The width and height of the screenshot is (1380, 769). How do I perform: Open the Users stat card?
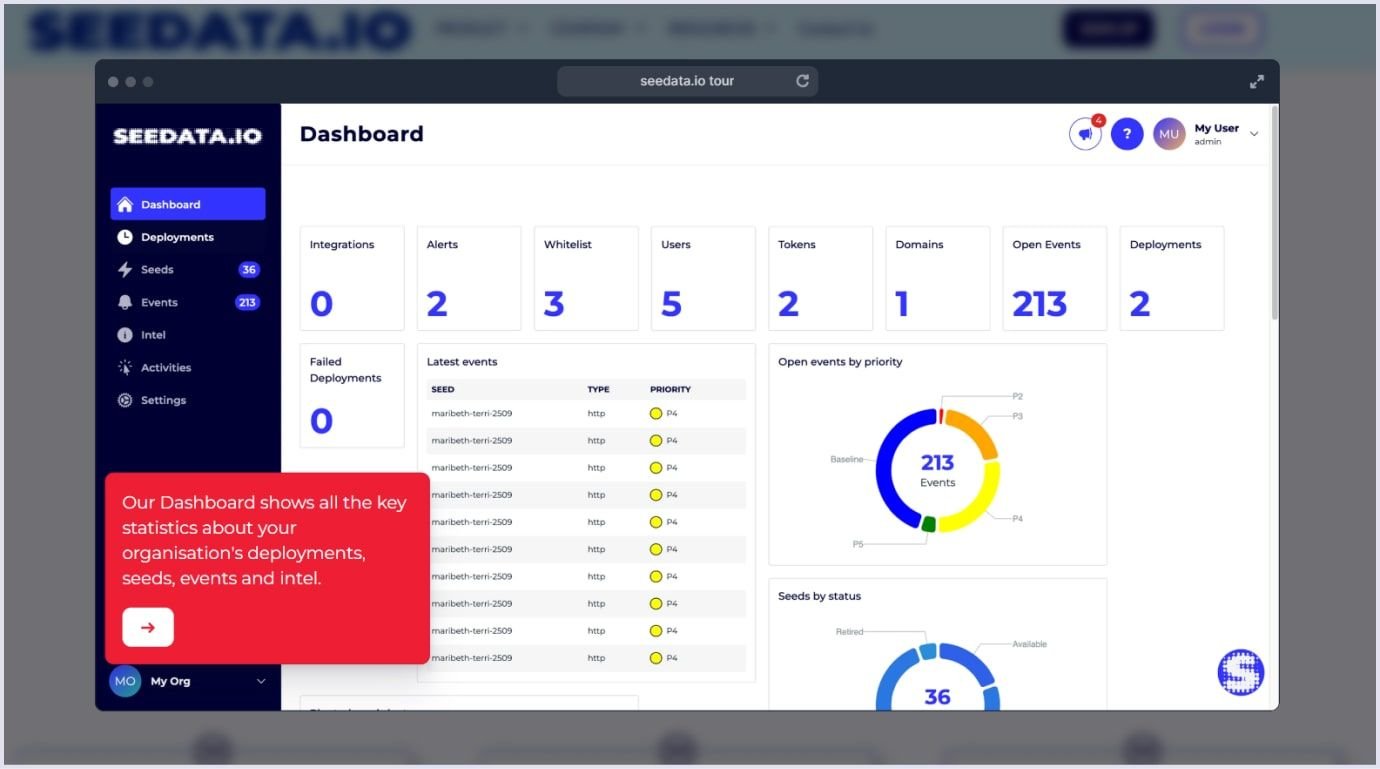[x=703, y=278]
